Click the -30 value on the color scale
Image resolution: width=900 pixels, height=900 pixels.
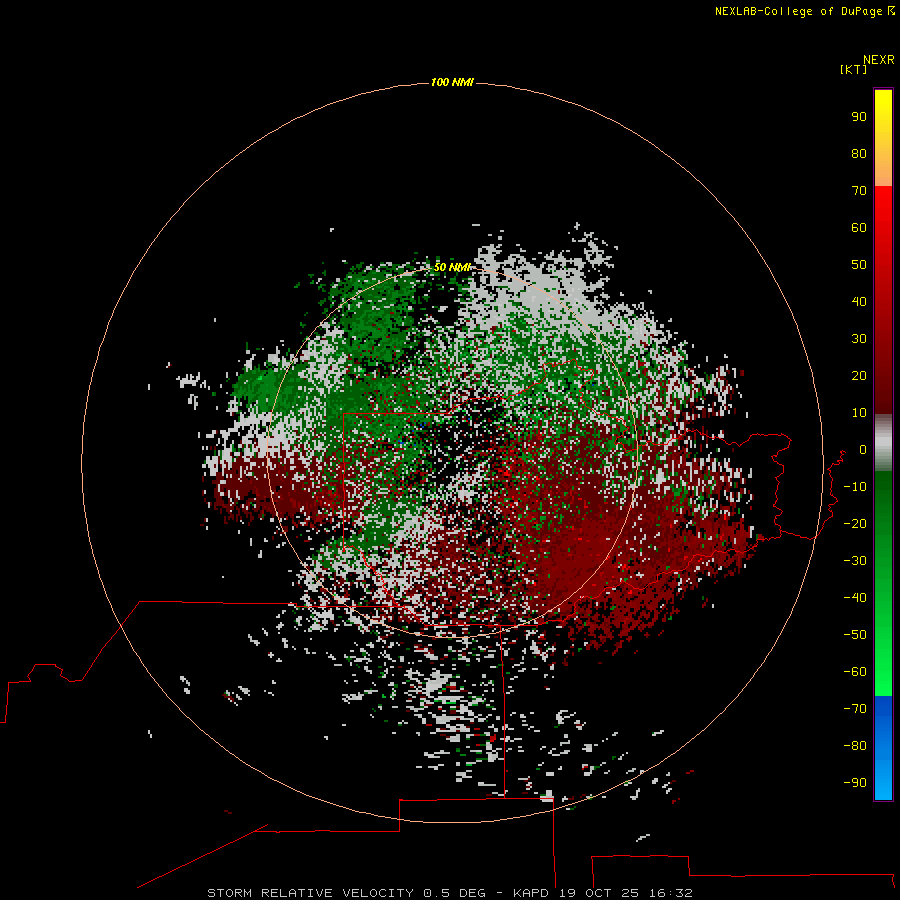click(x=855, y=561)
